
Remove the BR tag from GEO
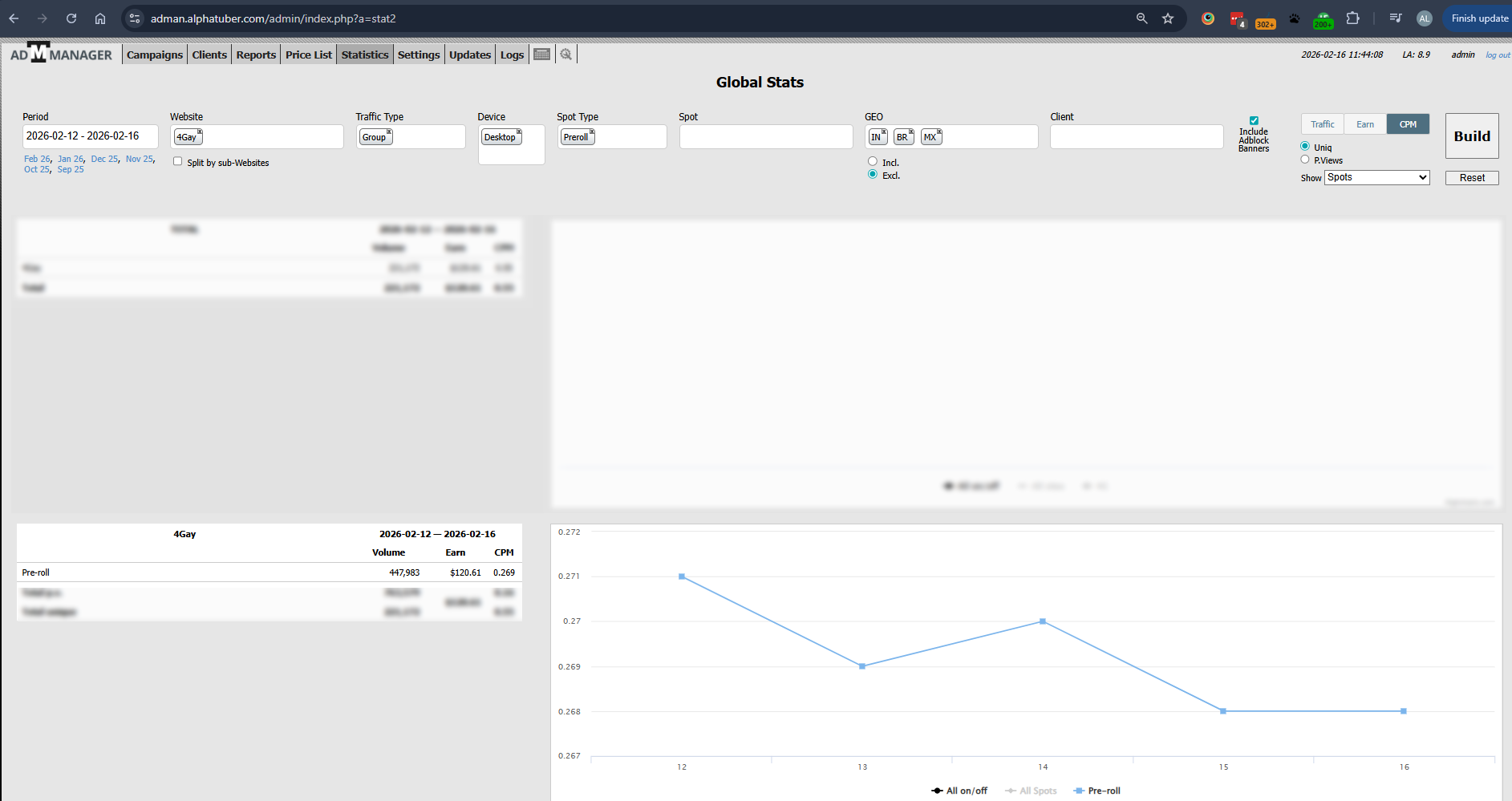911,132
